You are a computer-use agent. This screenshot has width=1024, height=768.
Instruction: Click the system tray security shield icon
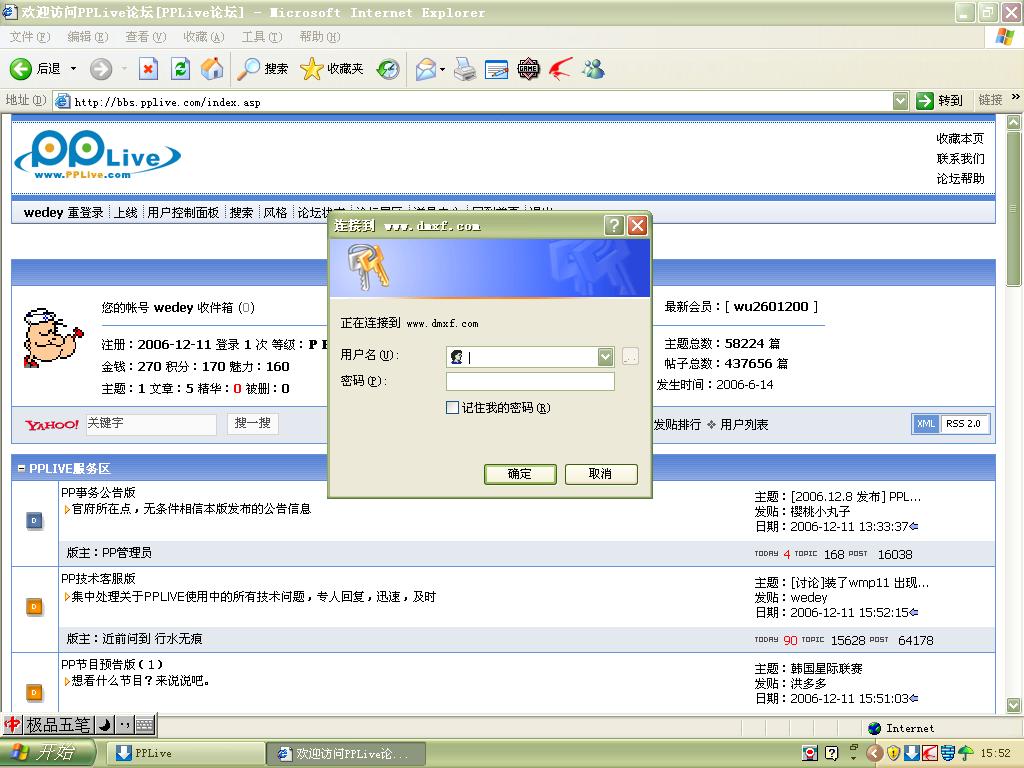click(x=893, y=754)
